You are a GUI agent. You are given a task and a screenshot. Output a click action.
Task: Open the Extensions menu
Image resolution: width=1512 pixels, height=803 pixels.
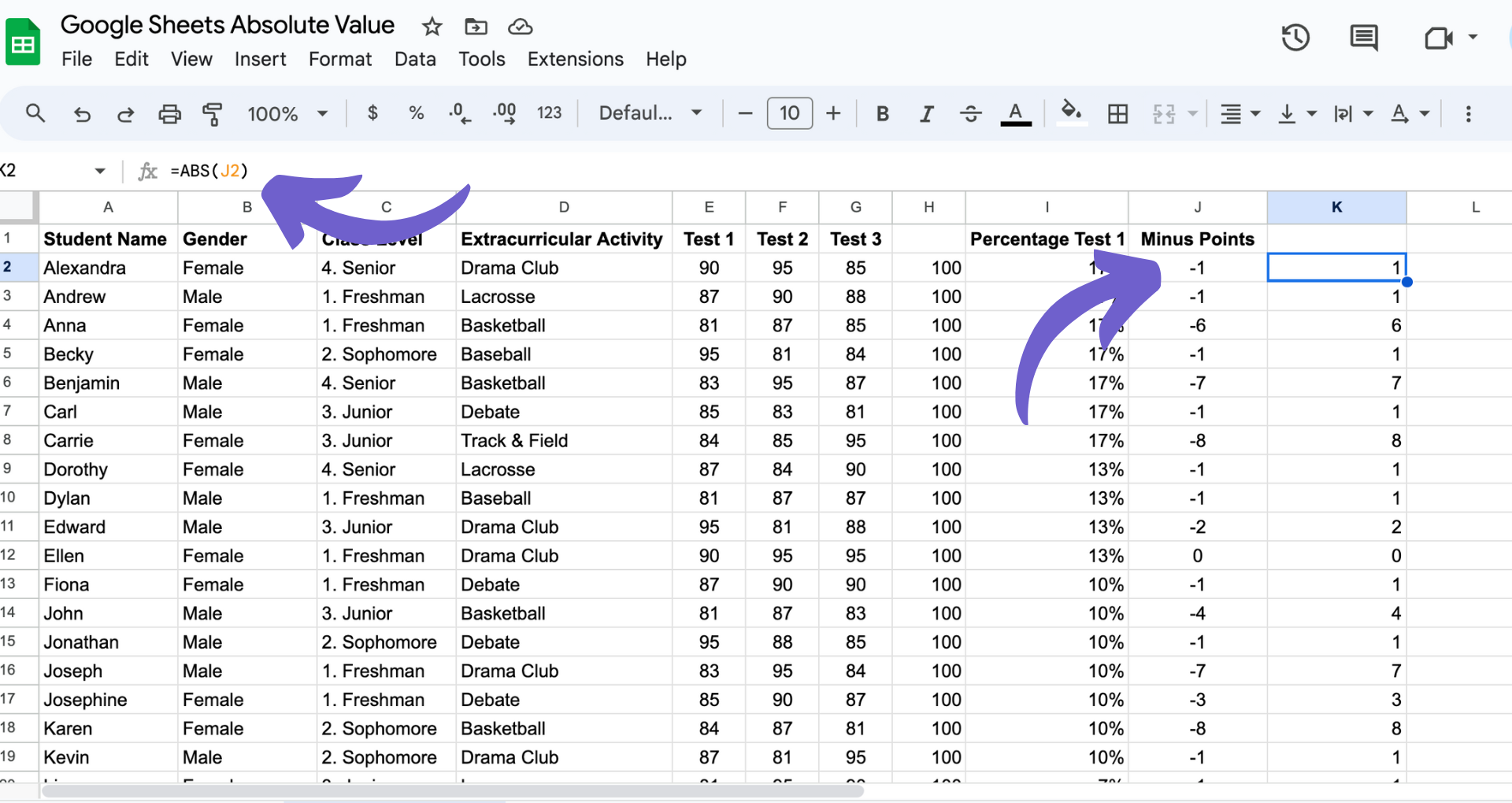(x=575, y=59)
